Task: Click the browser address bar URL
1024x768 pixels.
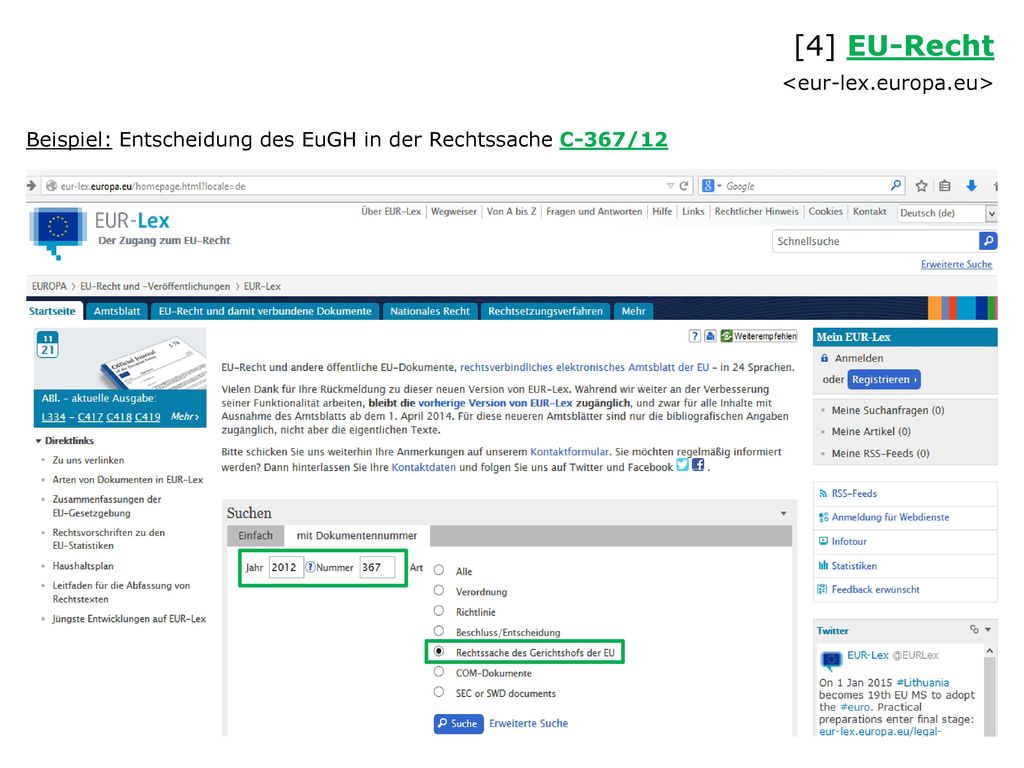Action: click(153, 186)
